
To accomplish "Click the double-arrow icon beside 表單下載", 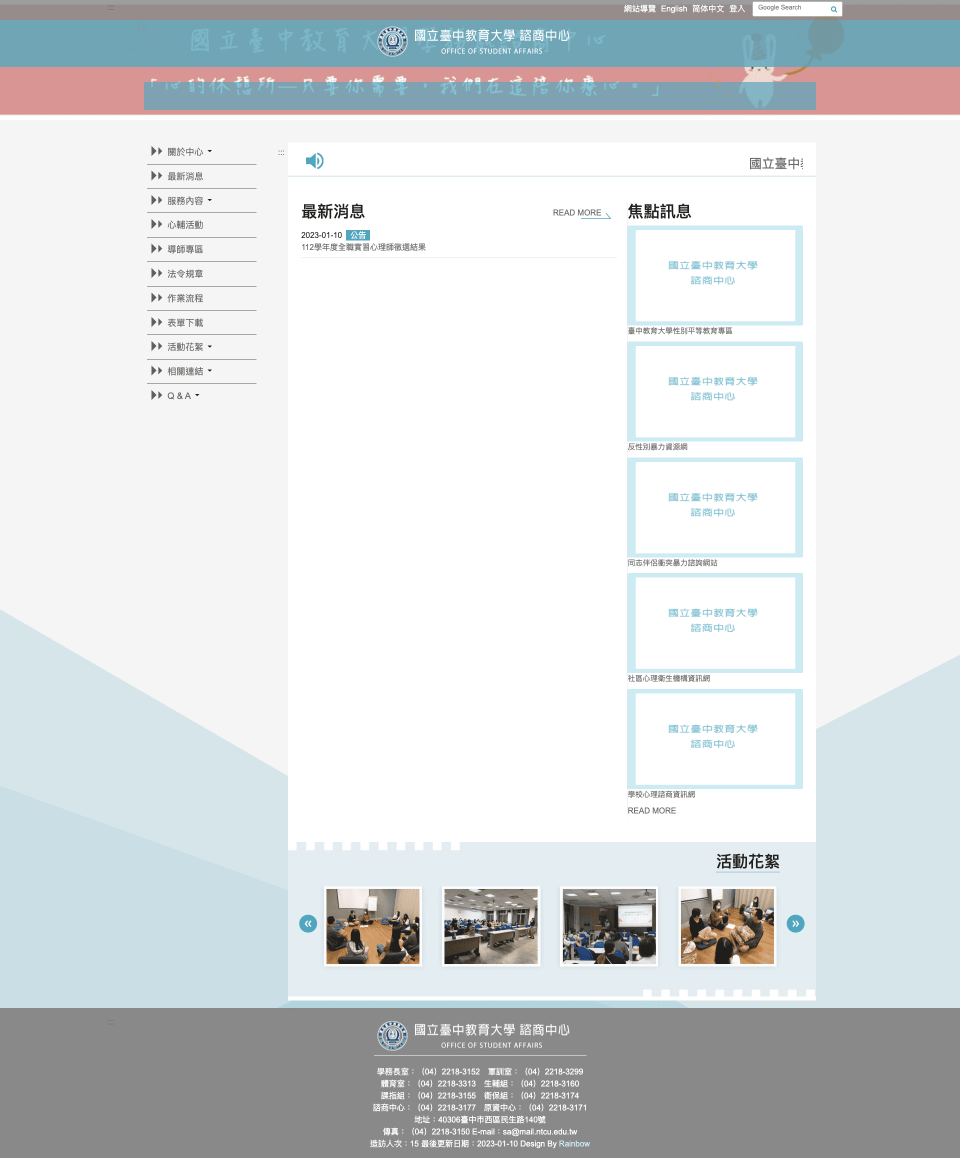I will (x=157, y=323).
